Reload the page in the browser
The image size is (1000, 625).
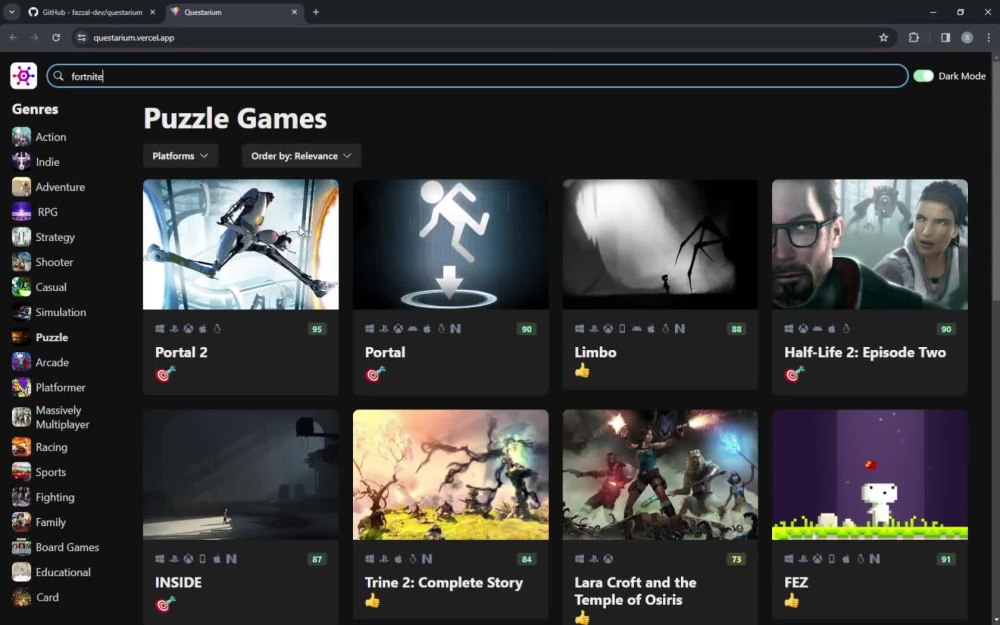[x=56, y=38]
